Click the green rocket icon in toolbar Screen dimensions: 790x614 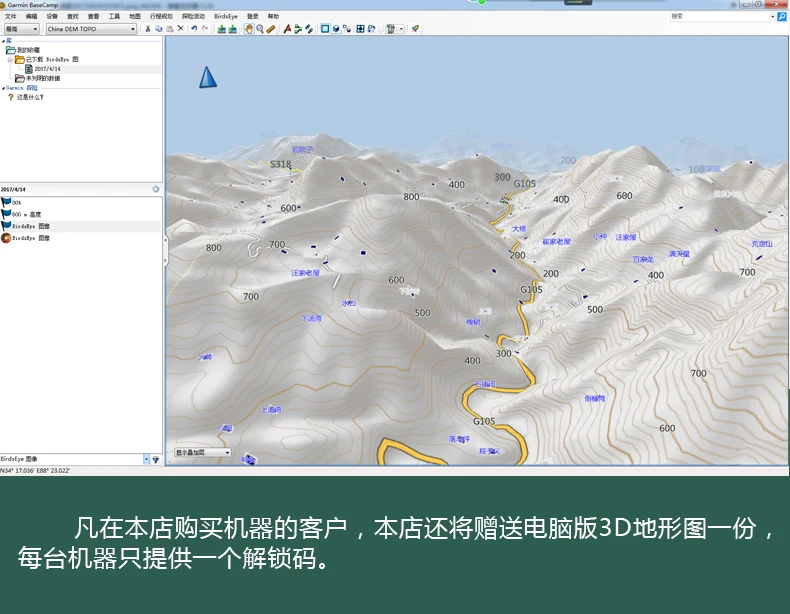[x=415, y=29]
